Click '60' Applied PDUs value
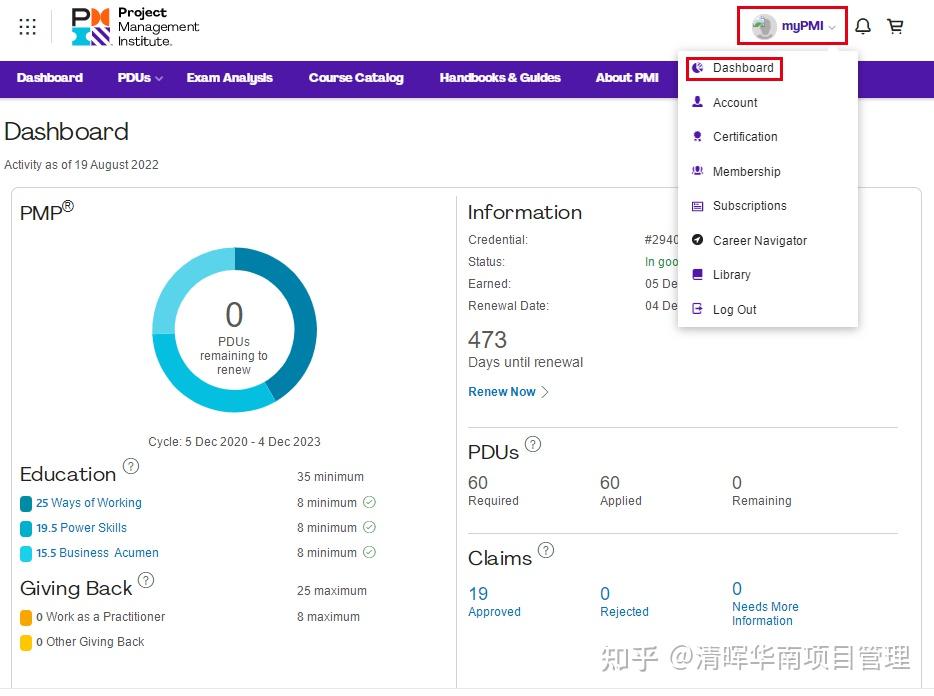 (x=610, y=483)
